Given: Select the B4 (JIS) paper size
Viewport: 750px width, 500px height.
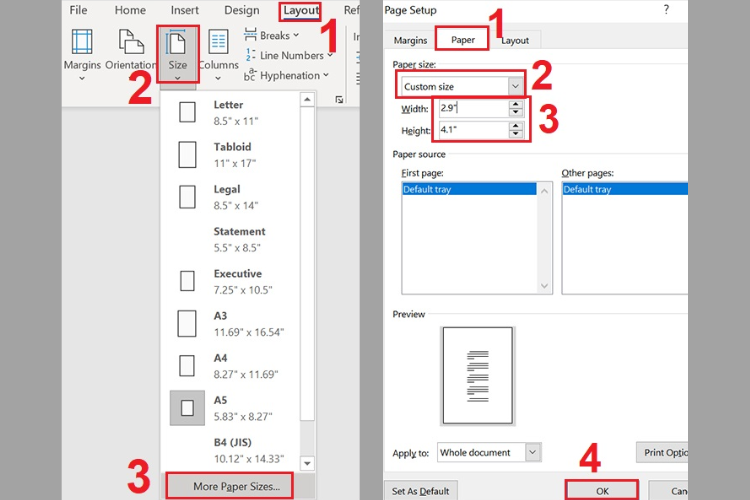Looking at the screenshot, I should coord(231,450).
